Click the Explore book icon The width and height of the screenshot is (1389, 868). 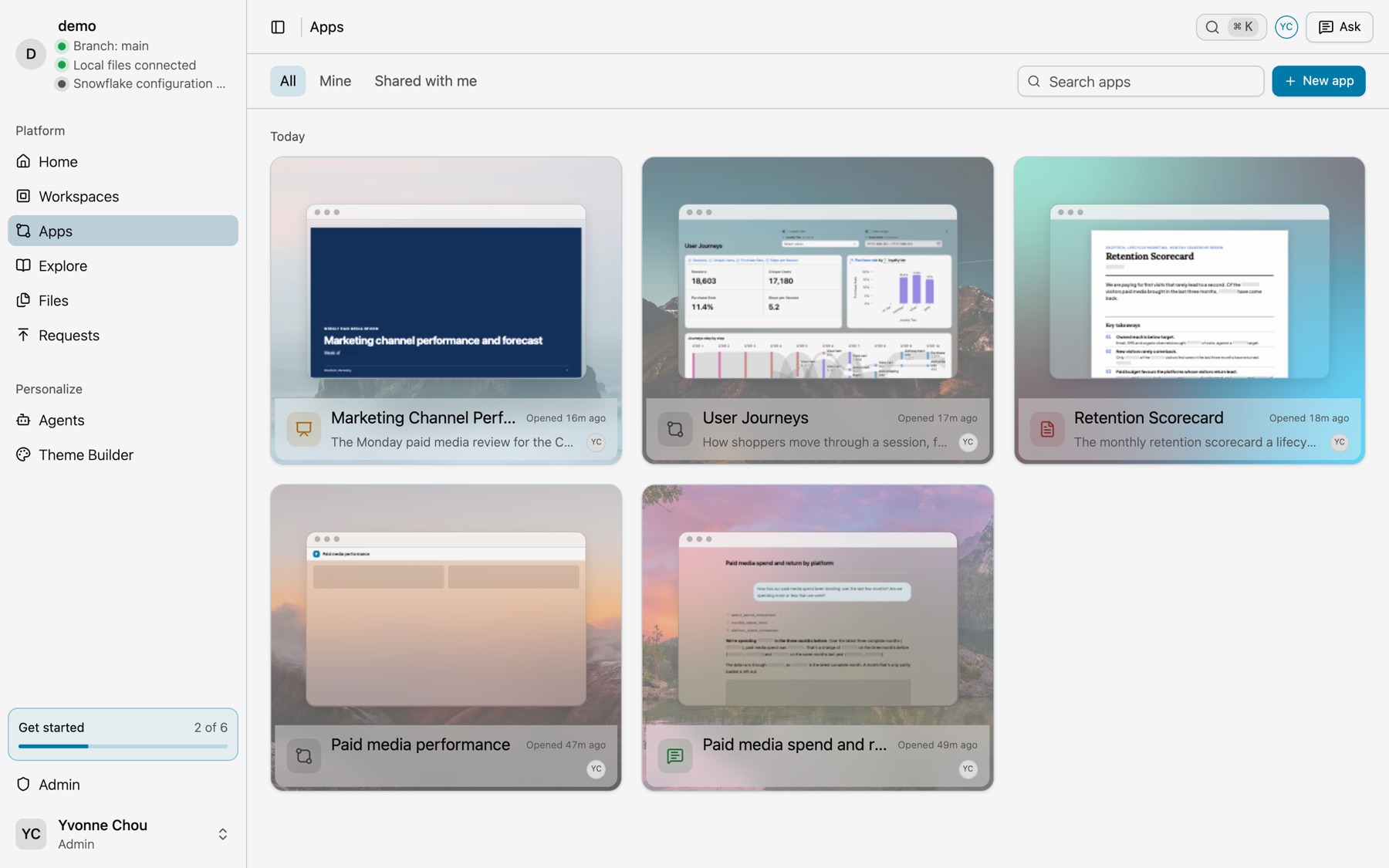pyautogui.click(x=23, y=265)
